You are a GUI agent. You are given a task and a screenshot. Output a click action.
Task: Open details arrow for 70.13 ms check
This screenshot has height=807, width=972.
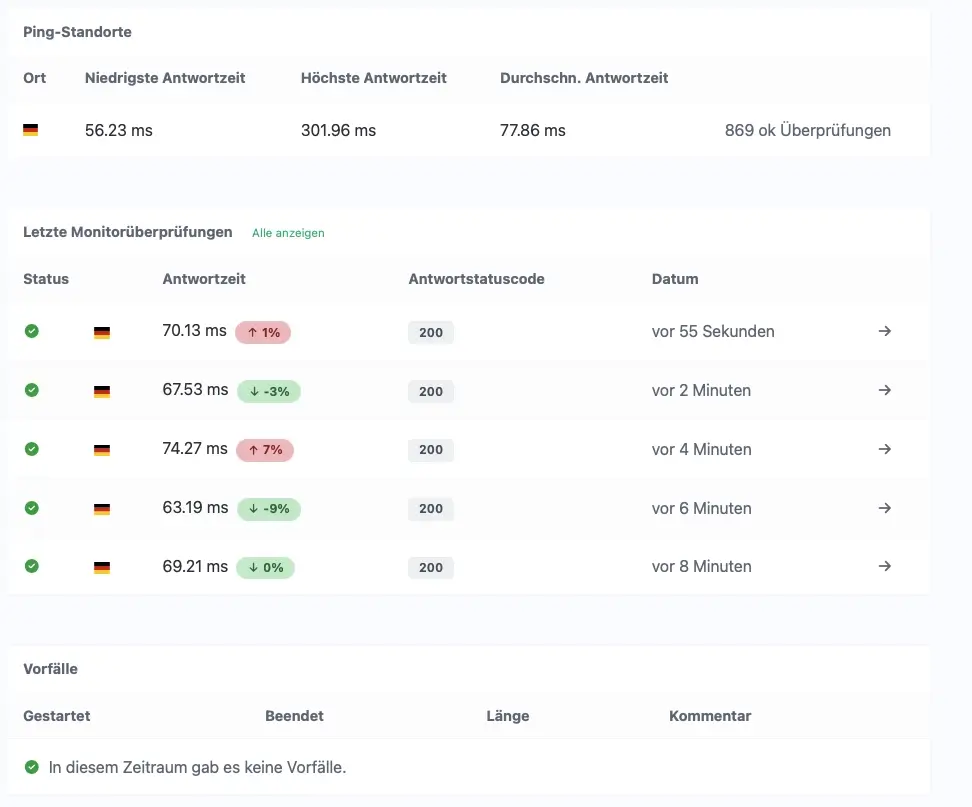(884, 331)
